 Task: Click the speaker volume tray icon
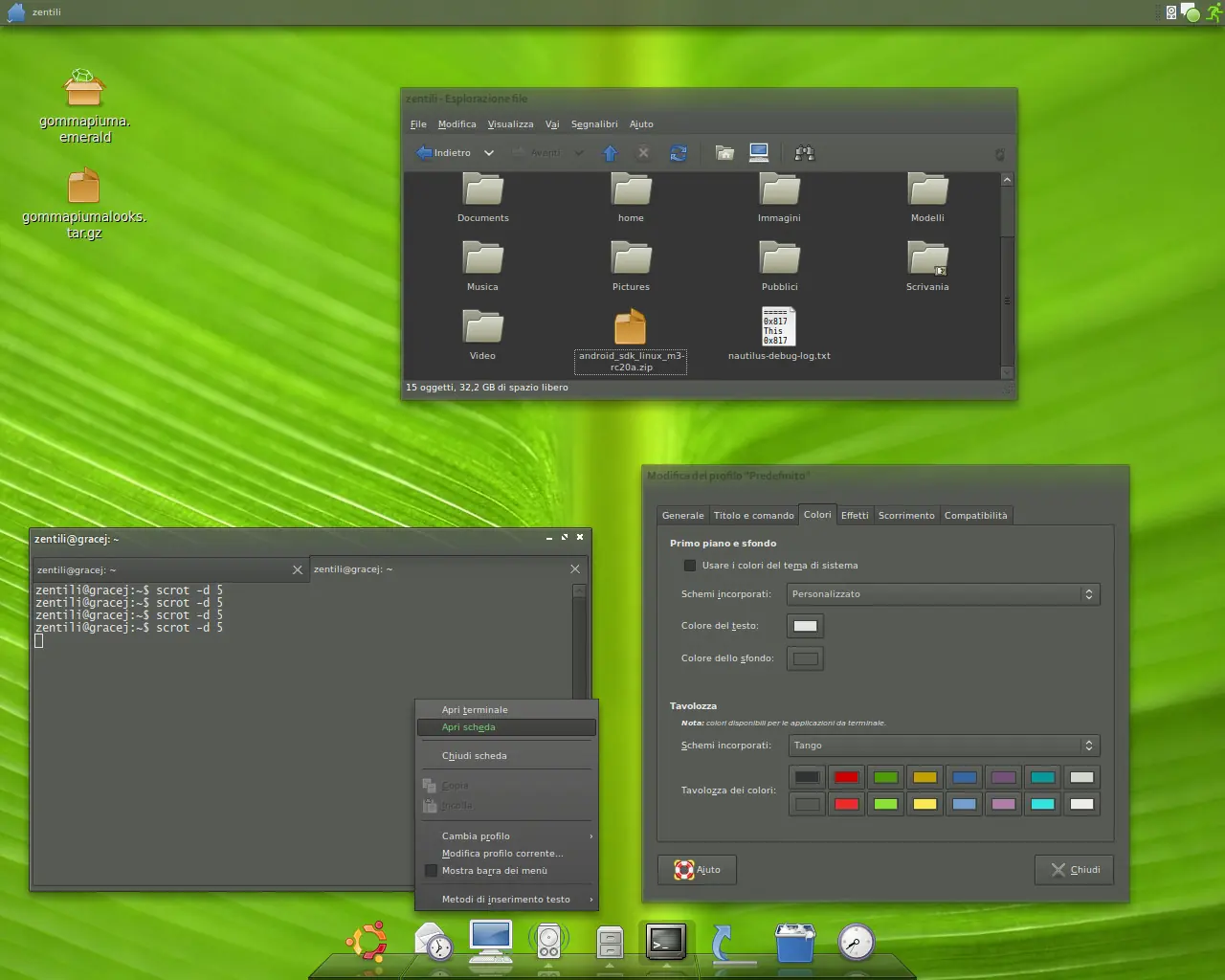1171,12
